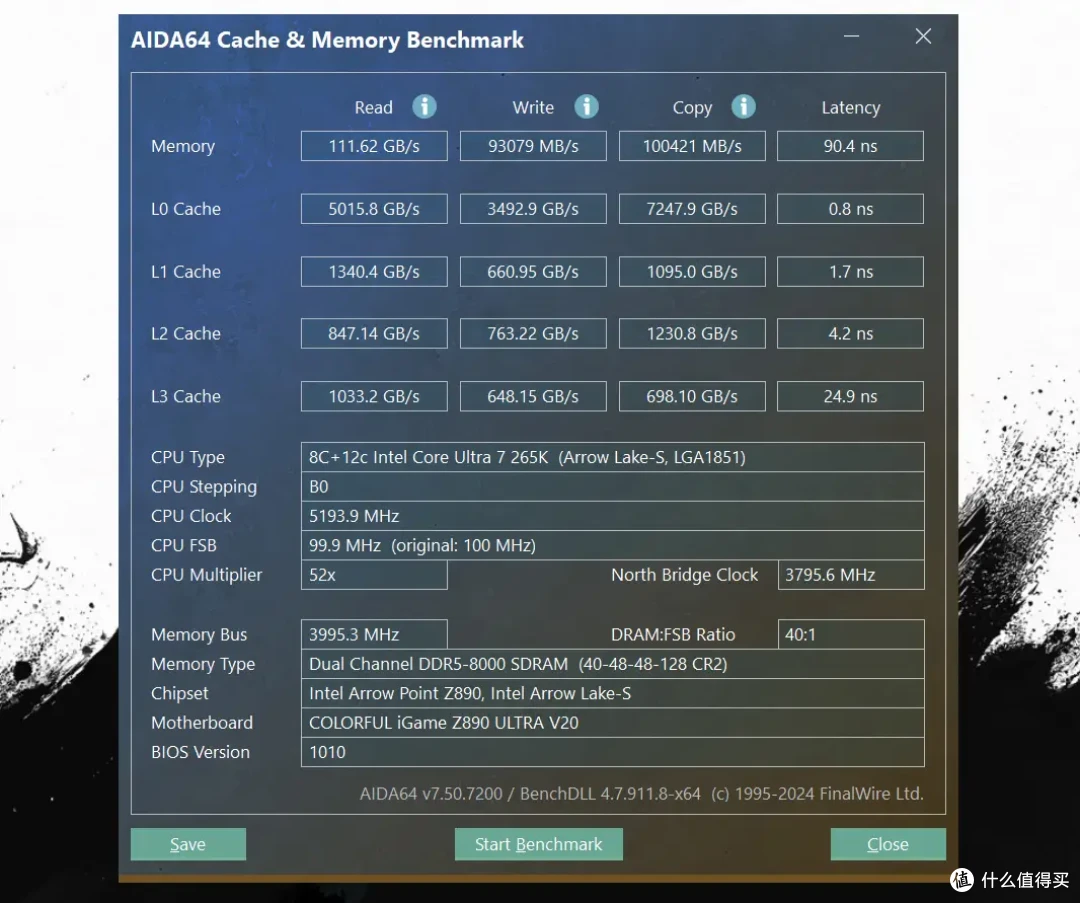The height and width of the screenshot is (903, 1080).
Task: Click CPU Type field Intel Core Ultra 7 265K
Action: (612, 457)
